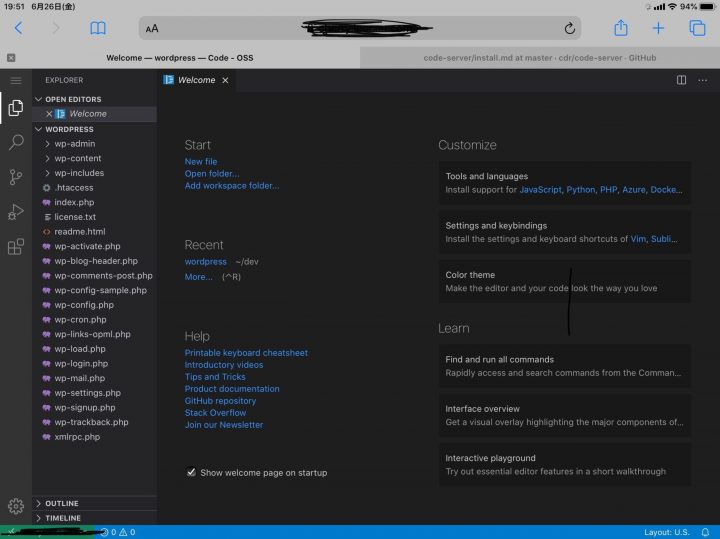Click the notifications bell in status bar
This screenshot has width=720, height=539.
coord(705,532)
